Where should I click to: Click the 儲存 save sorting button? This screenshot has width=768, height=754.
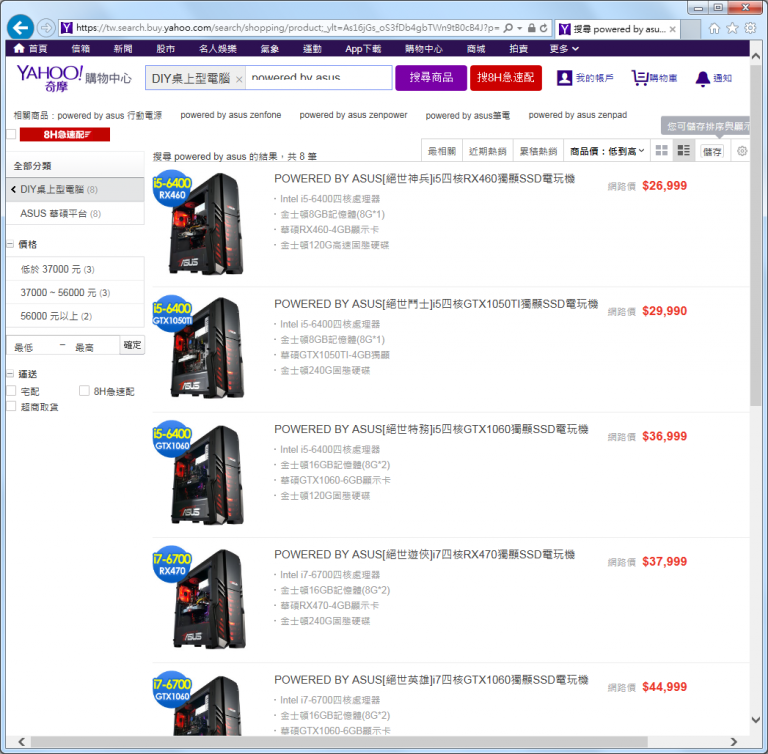point(713,151)
